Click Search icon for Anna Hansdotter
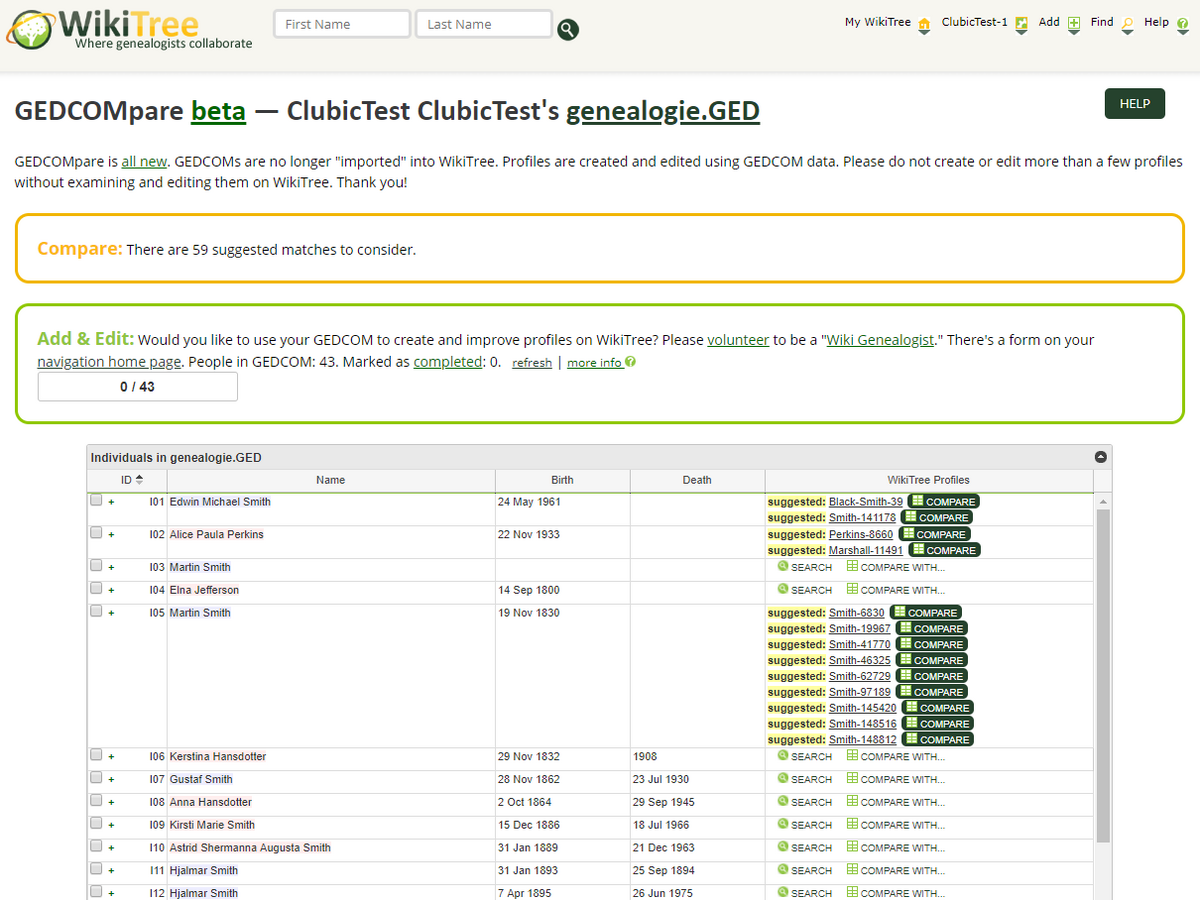Viewport: 1200px width, 900px height. pos(783,801)
